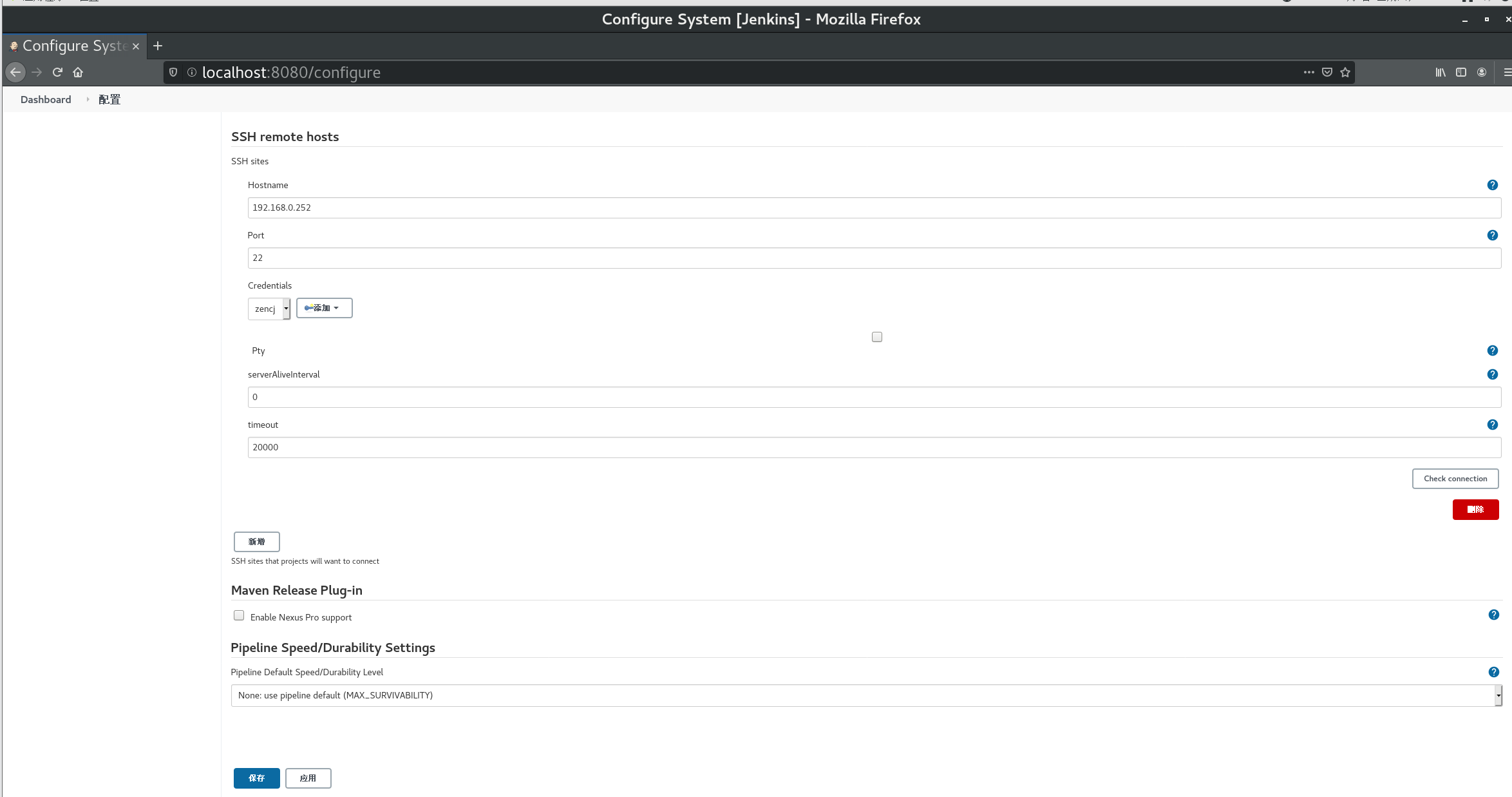Open the Pipeline Default Speed/Durability Level dropdown
This screenshot has height=797, width=1512.
point(866,695)
